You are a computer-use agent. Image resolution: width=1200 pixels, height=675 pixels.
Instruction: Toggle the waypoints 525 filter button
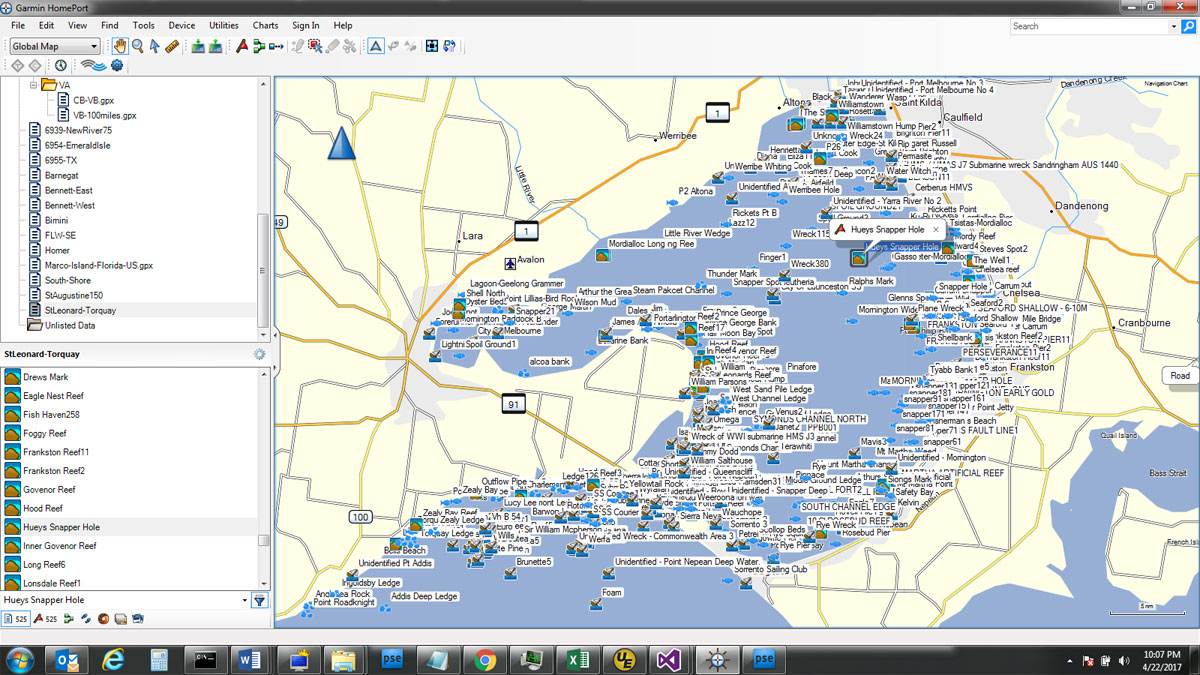[x=15, y=619]
